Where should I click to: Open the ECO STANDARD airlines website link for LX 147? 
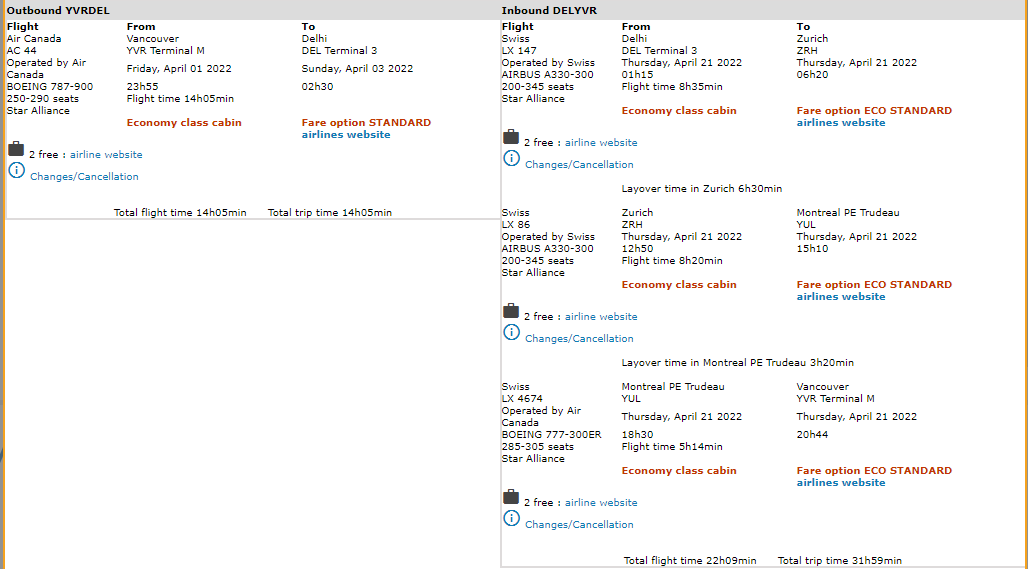[x=841, y=123]
